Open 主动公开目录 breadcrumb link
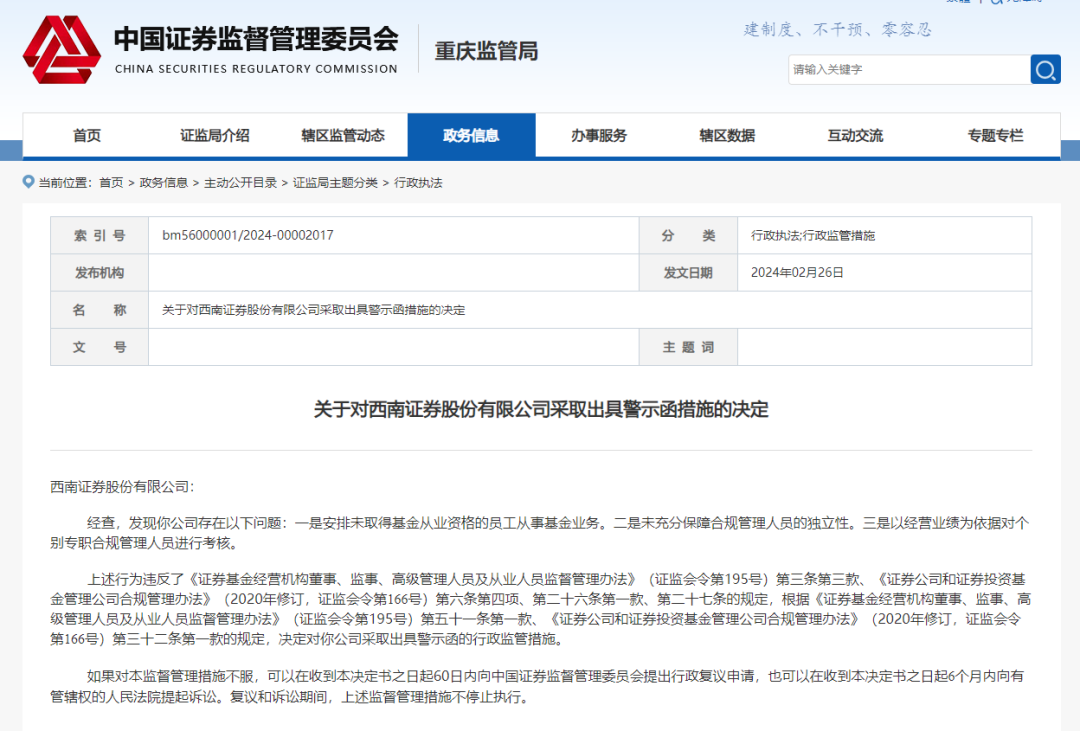The image size is (1080, 731). point(241,183)
